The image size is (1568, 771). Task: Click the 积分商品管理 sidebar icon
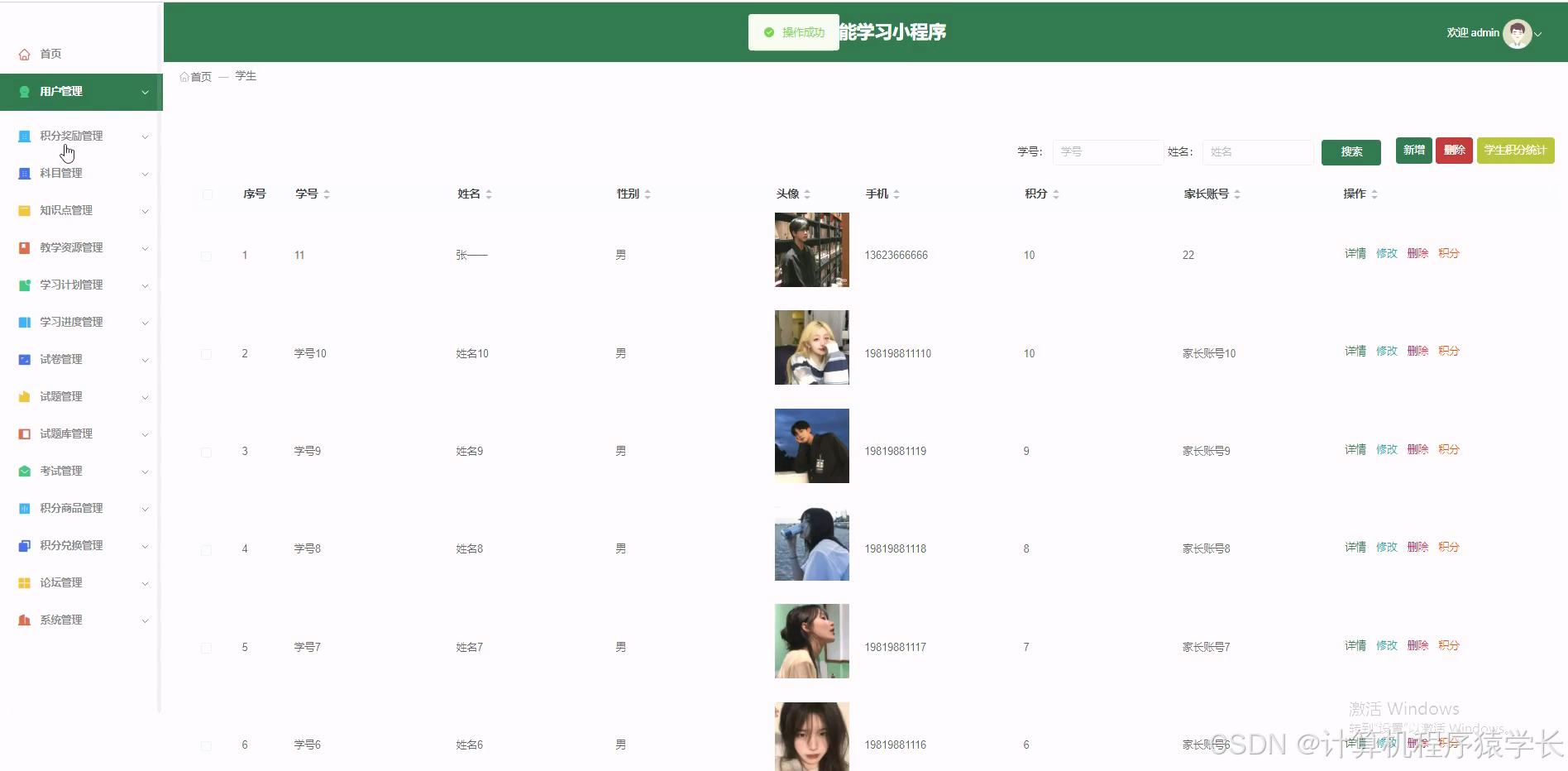click(25, 508)
